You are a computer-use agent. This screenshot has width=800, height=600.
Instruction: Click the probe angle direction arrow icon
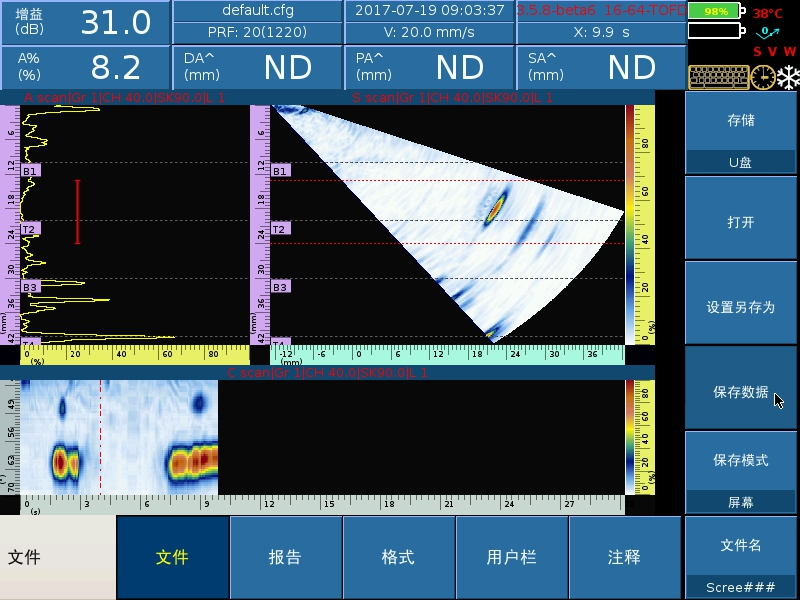click(766, 33)
